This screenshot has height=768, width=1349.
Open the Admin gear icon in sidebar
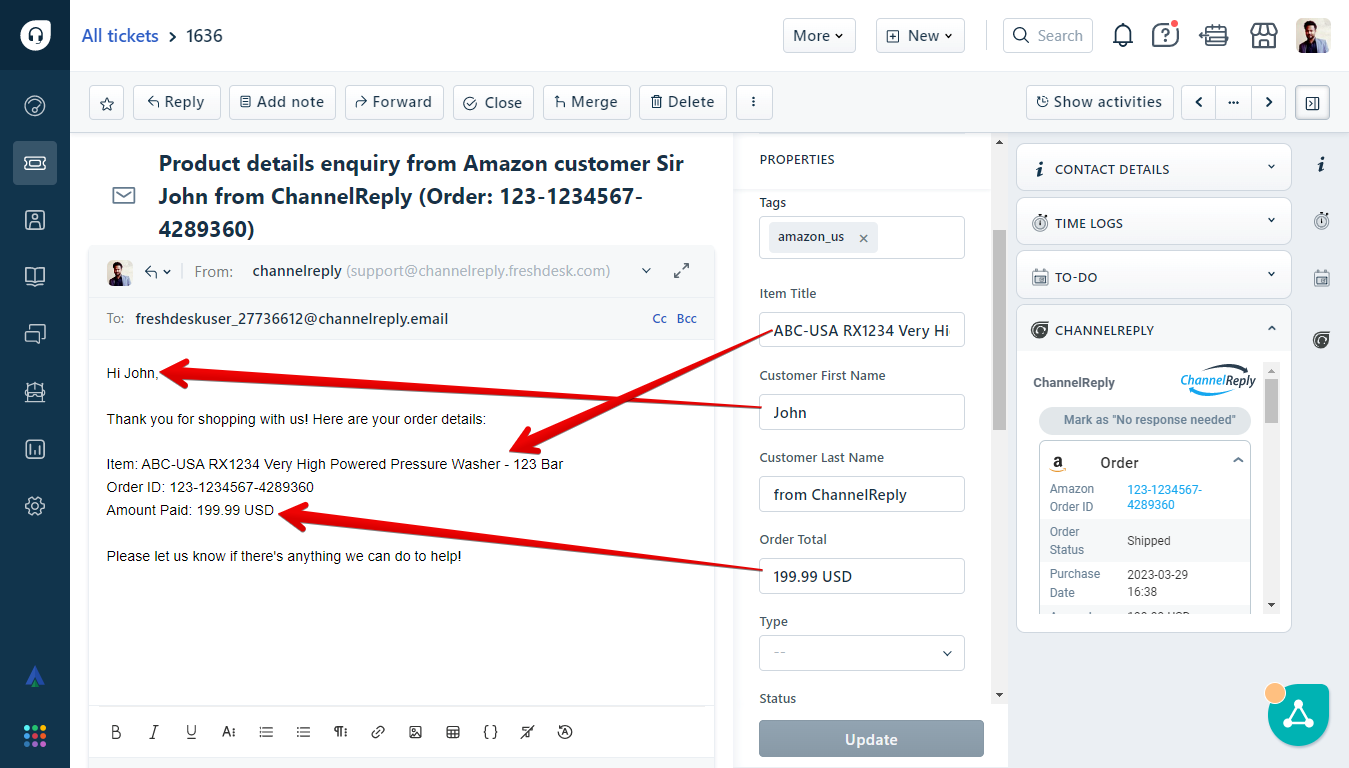(x=35, y=506)
